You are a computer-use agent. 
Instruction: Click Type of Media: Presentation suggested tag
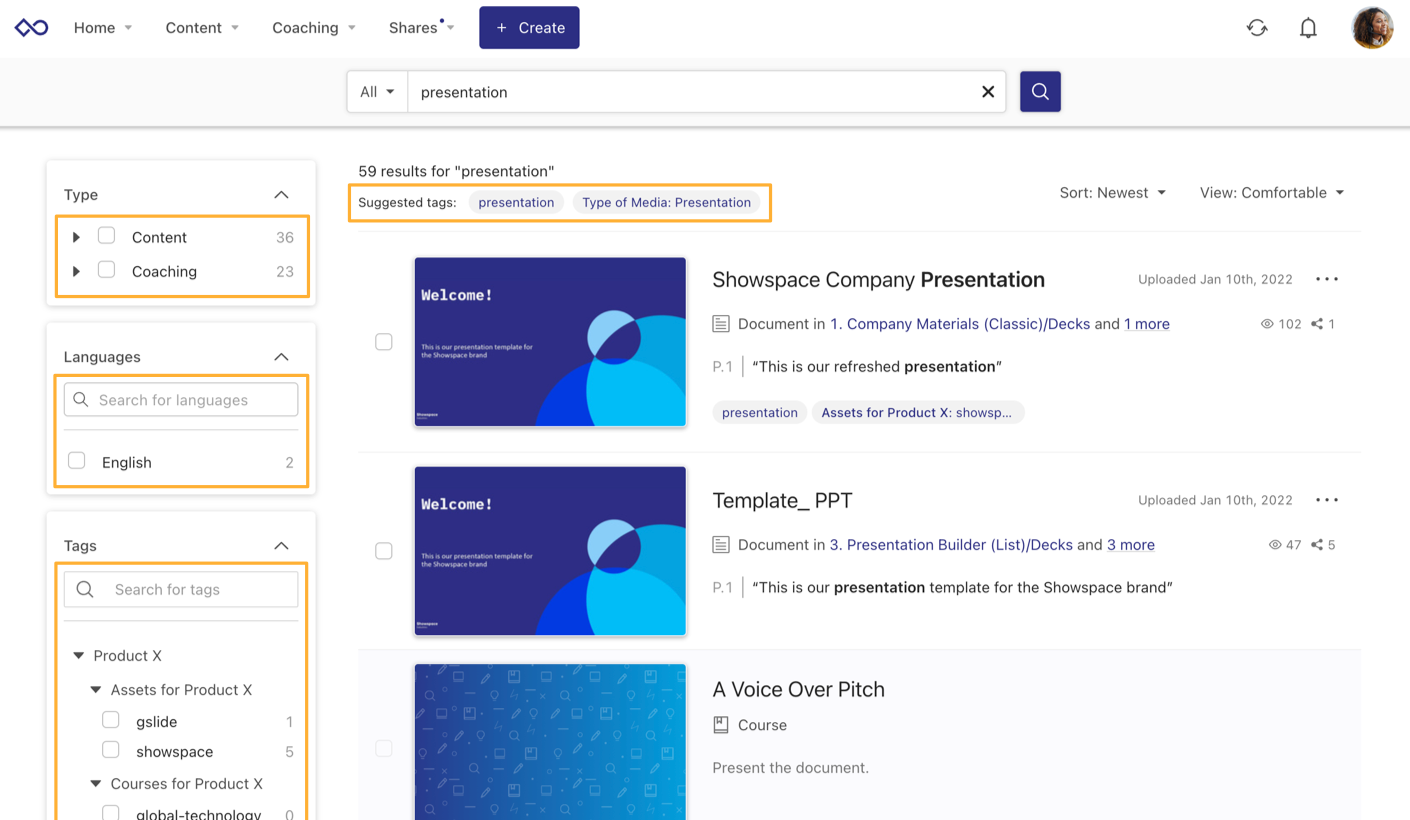tap(666, 202)
